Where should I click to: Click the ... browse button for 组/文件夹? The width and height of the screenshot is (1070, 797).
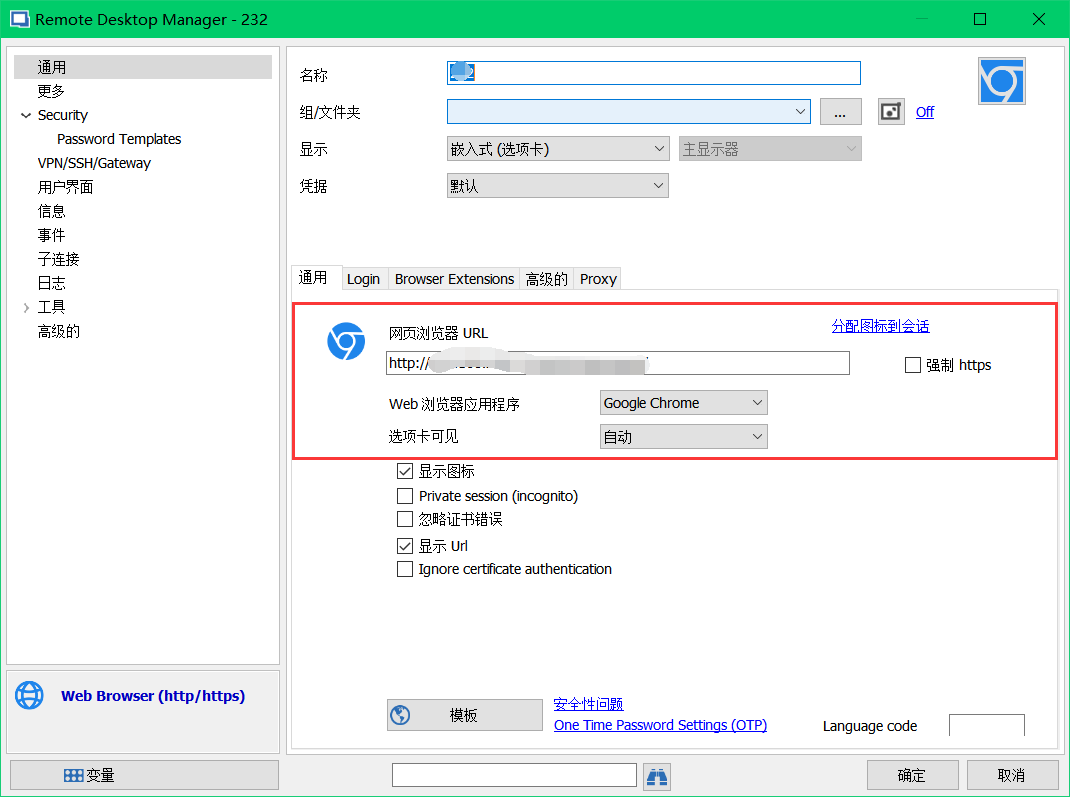click(x=840, y=111)
